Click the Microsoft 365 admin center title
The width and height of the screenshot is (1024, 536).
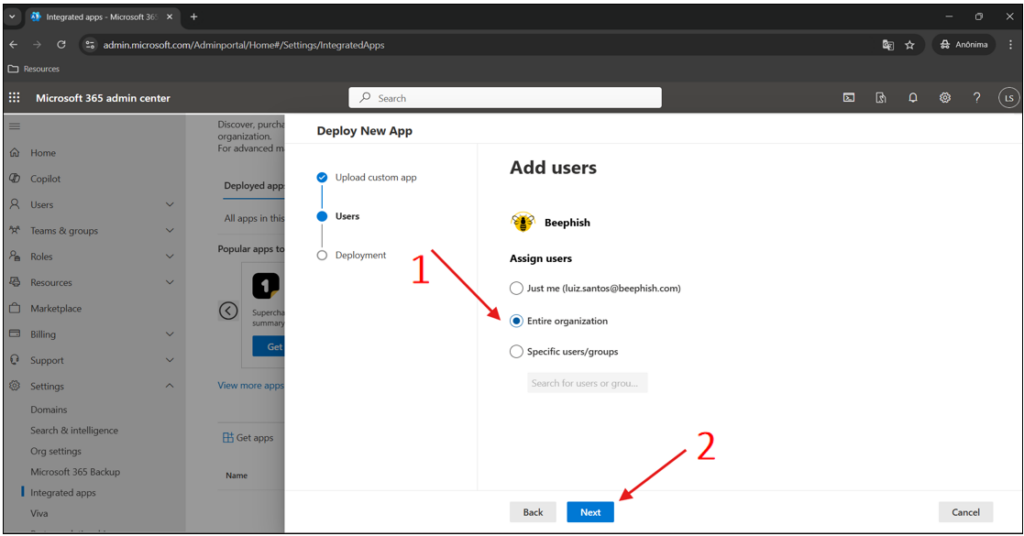click(x=103, y=98)
